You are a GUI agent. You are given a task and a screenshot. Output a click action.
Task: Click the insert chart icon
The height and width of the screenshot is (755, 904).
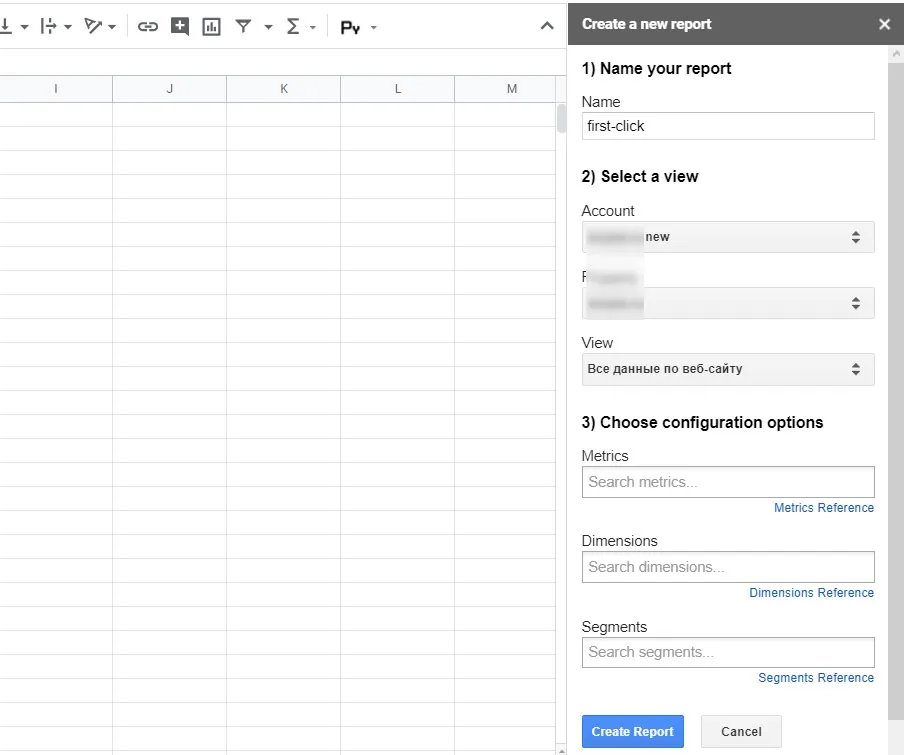coord(212,27)
